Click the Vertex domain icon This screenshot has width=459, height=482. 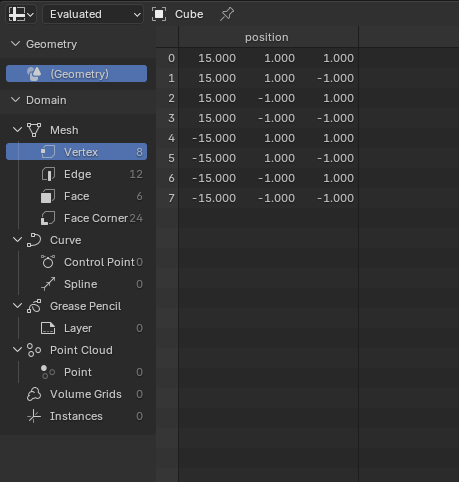(48, 152)
